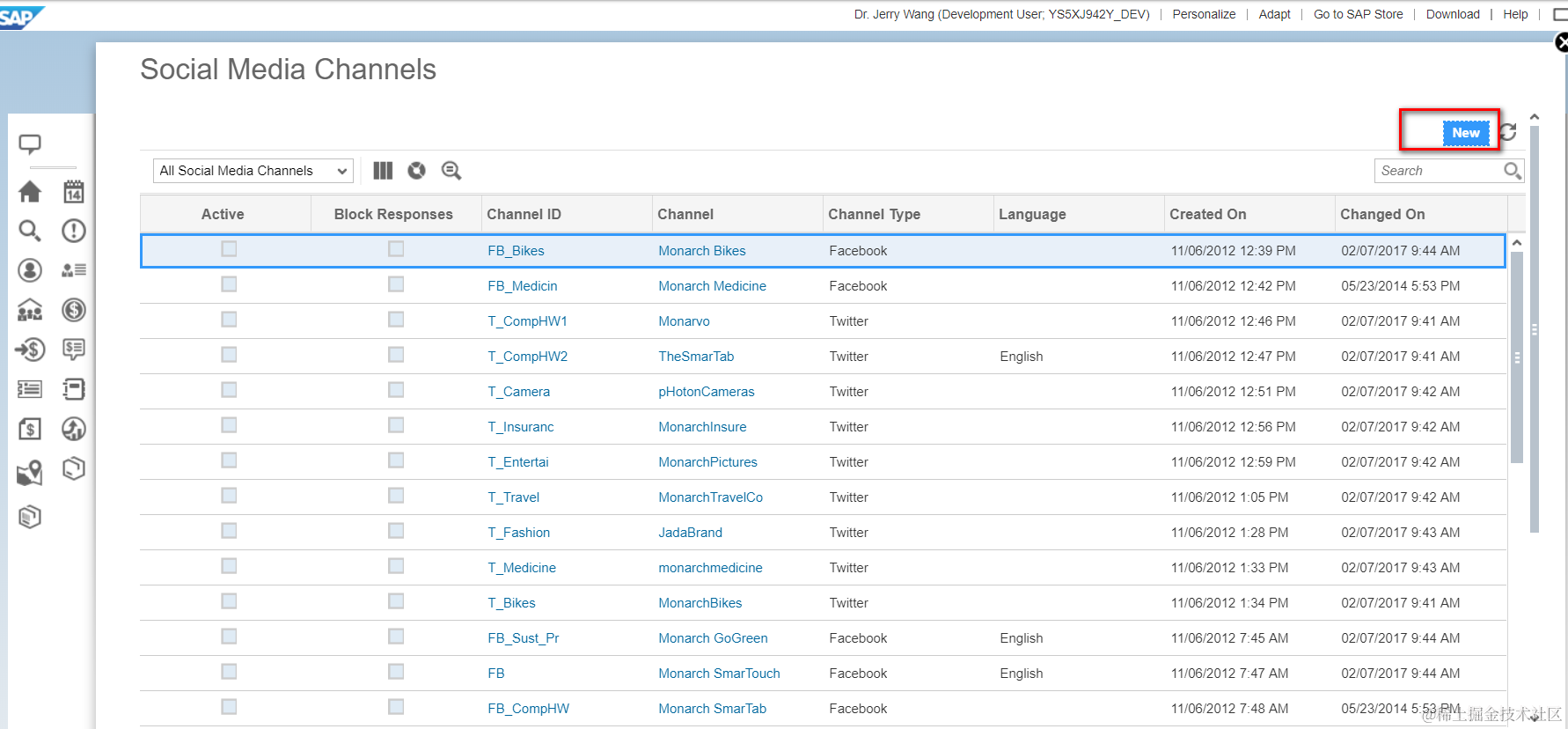
Task: Open the person-in-circle customer icon
Action: (x=30, y=270)
